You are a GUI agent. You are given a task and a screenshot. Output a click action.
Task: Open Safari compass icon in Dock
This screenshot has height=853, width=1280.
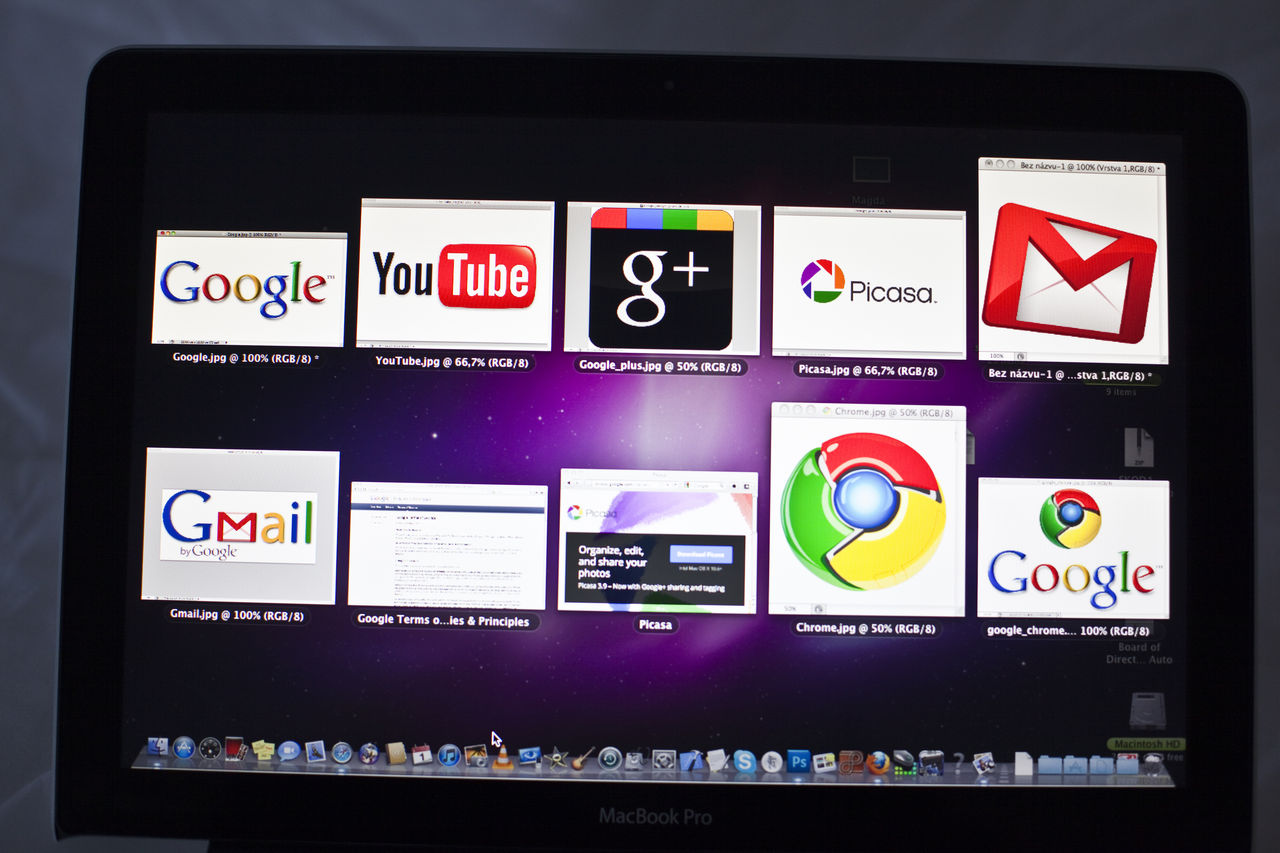[x=342, y=752]
